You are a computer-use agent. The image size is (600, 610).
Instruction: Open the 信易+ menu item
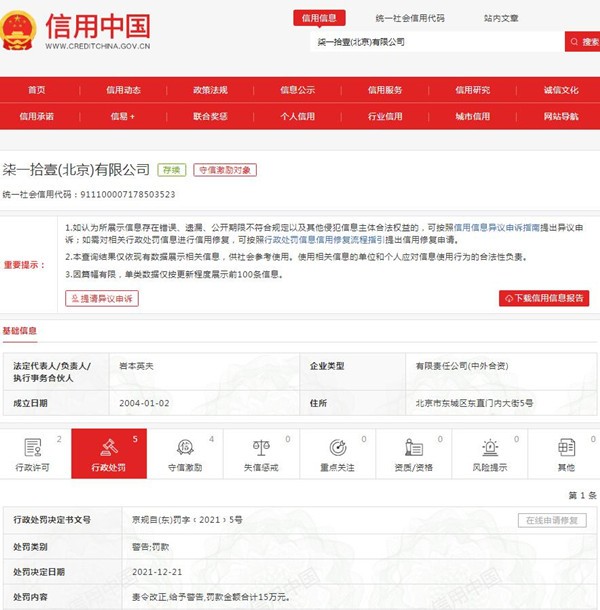123,116
